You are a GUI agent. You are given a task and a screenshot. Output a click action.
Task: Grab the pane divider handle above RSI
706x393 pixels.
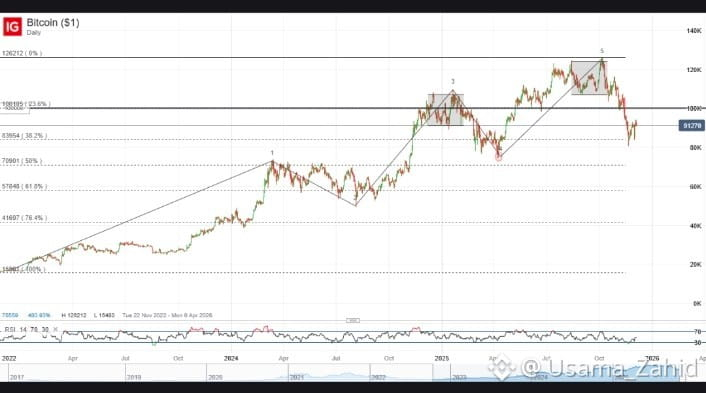click(x=353, y=321)
